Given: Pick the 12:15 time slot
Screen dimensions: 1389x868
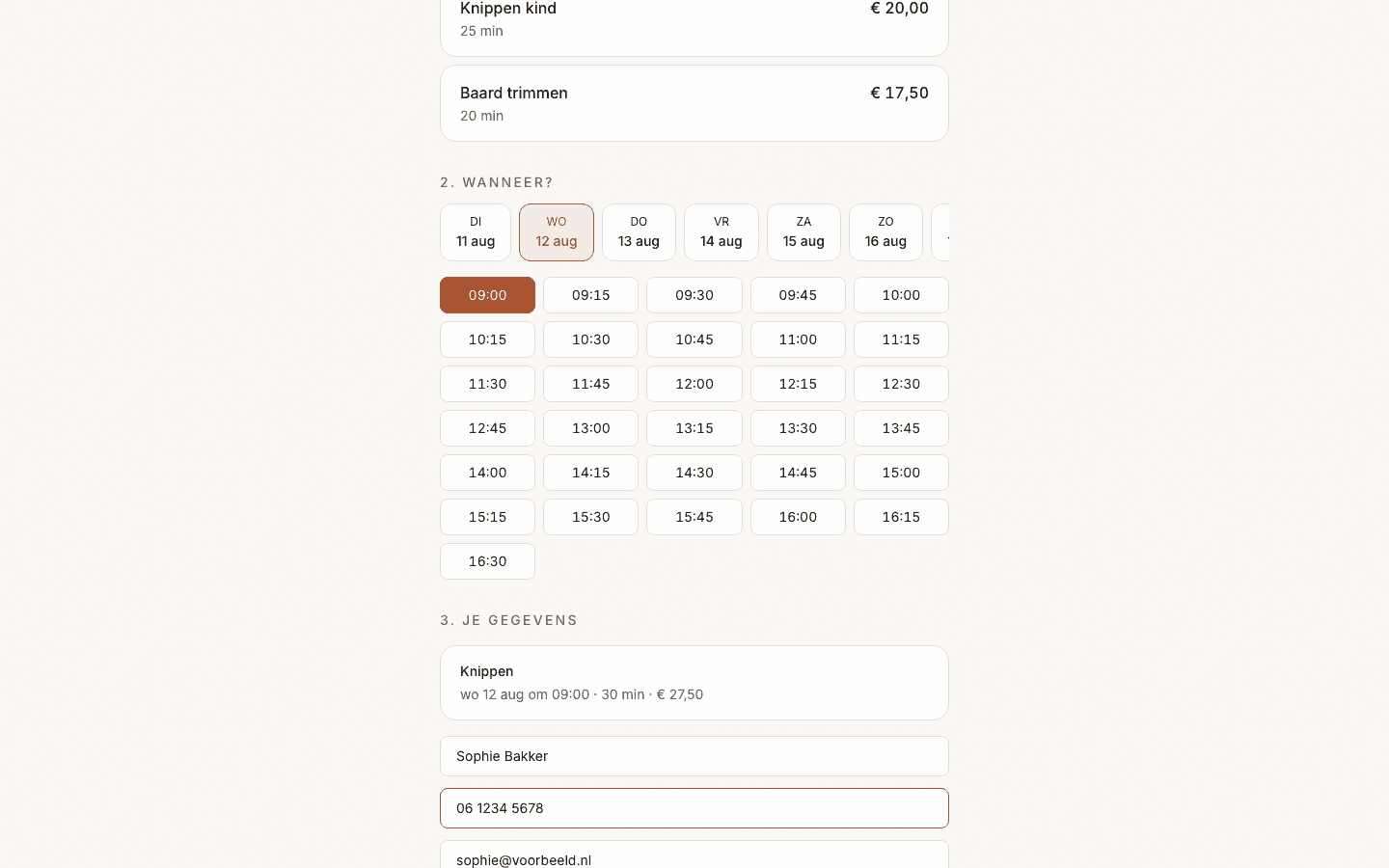Looking at the screenshot, I should click(798, 384).
